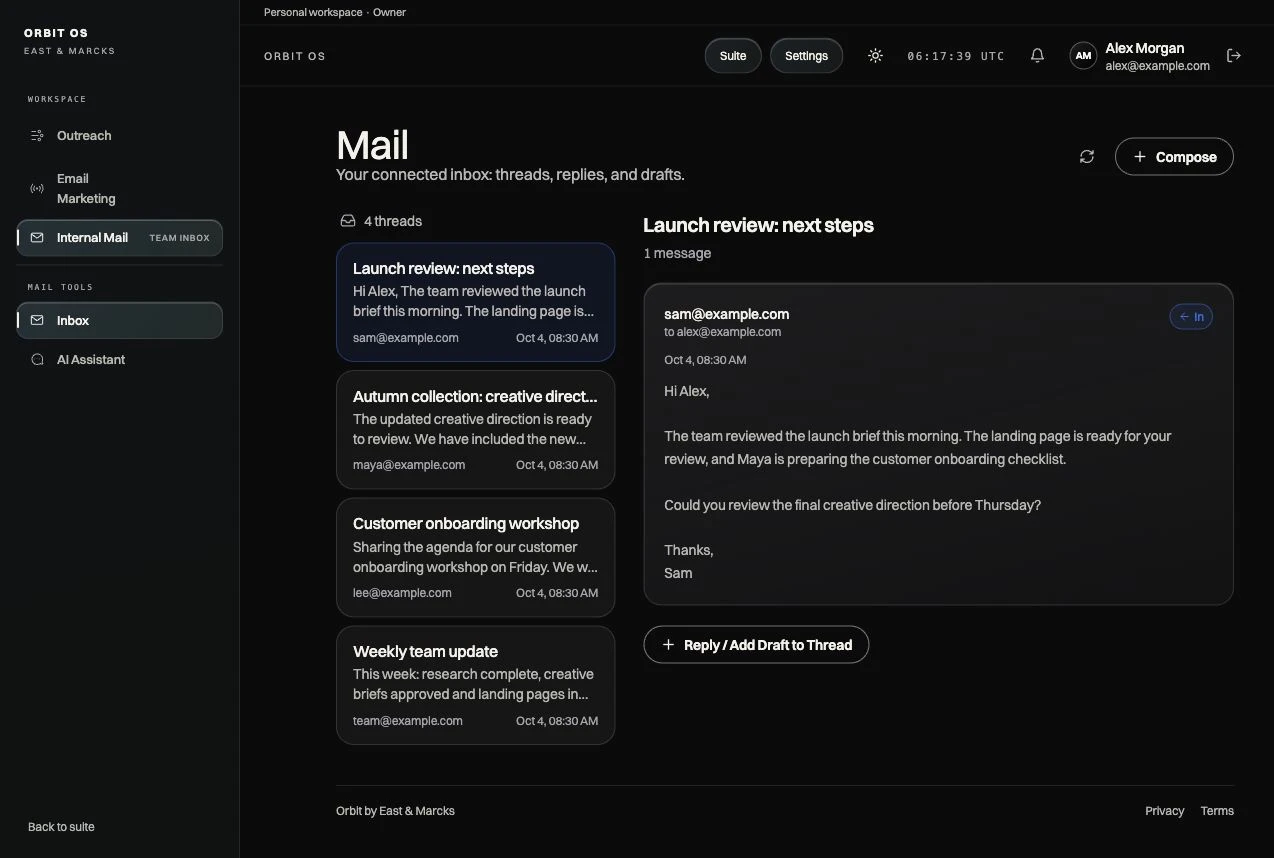
Task: Open the Privacy link in footer
Action: point(1164,811)
